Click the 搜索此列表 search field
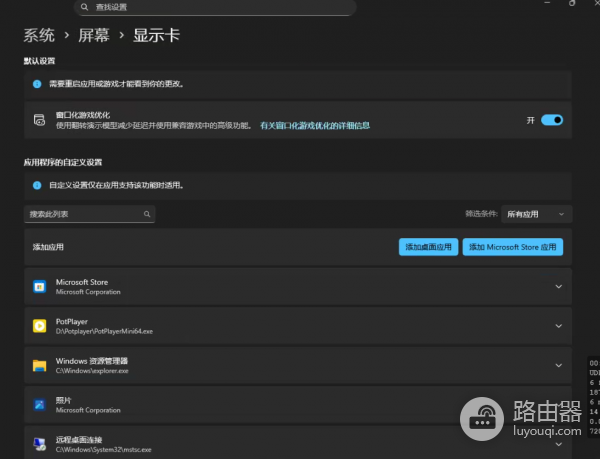This screenshot has width=600, height=459. point(90,214)
